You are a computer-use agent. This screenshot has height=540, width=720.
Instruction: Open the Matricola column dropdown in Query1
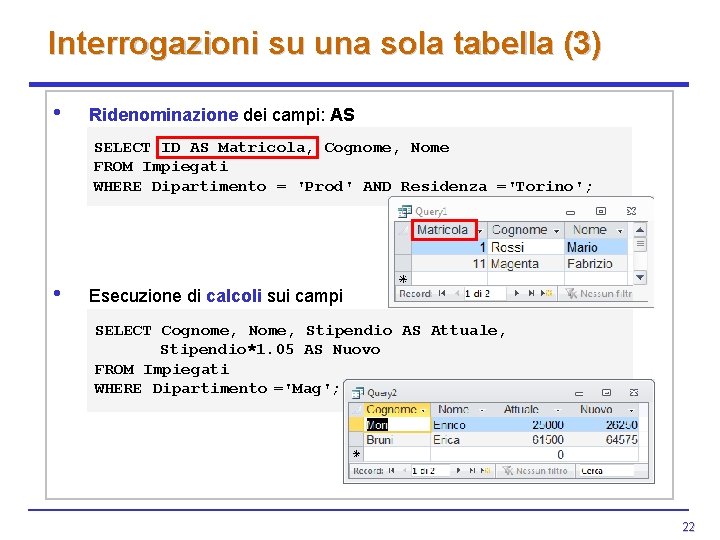pyautogui.click(x=480, y=231)
